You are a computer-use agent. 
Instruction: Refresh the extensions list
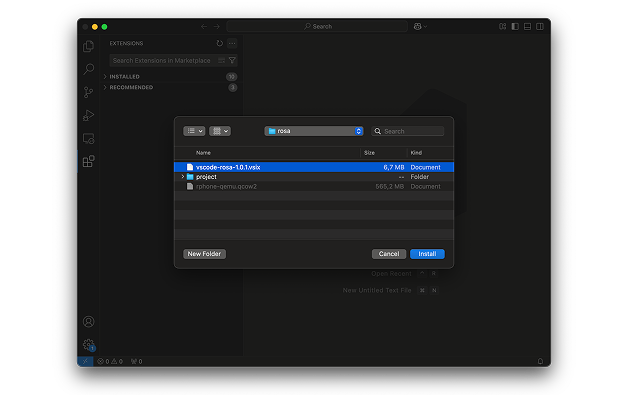pyautogui.click(x=219, y=43)
